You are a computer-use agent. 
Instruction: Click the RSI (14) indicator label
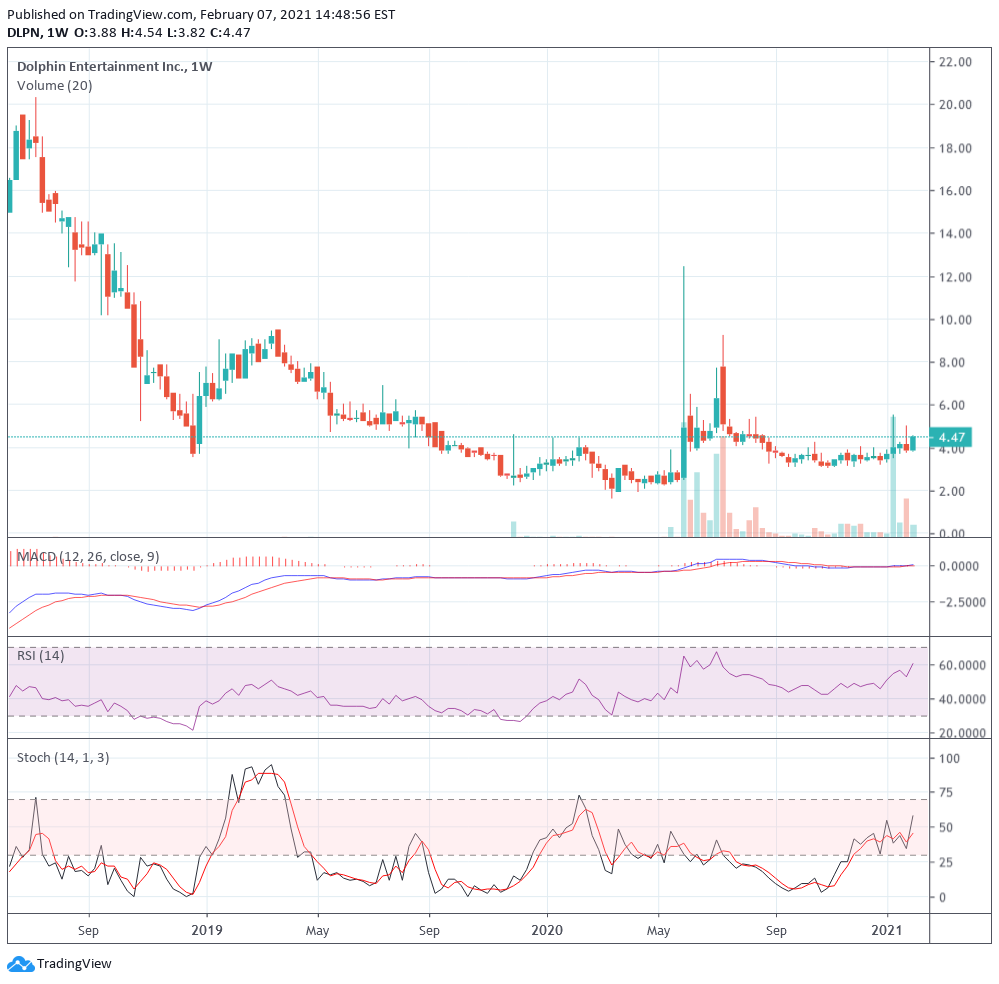41,655
